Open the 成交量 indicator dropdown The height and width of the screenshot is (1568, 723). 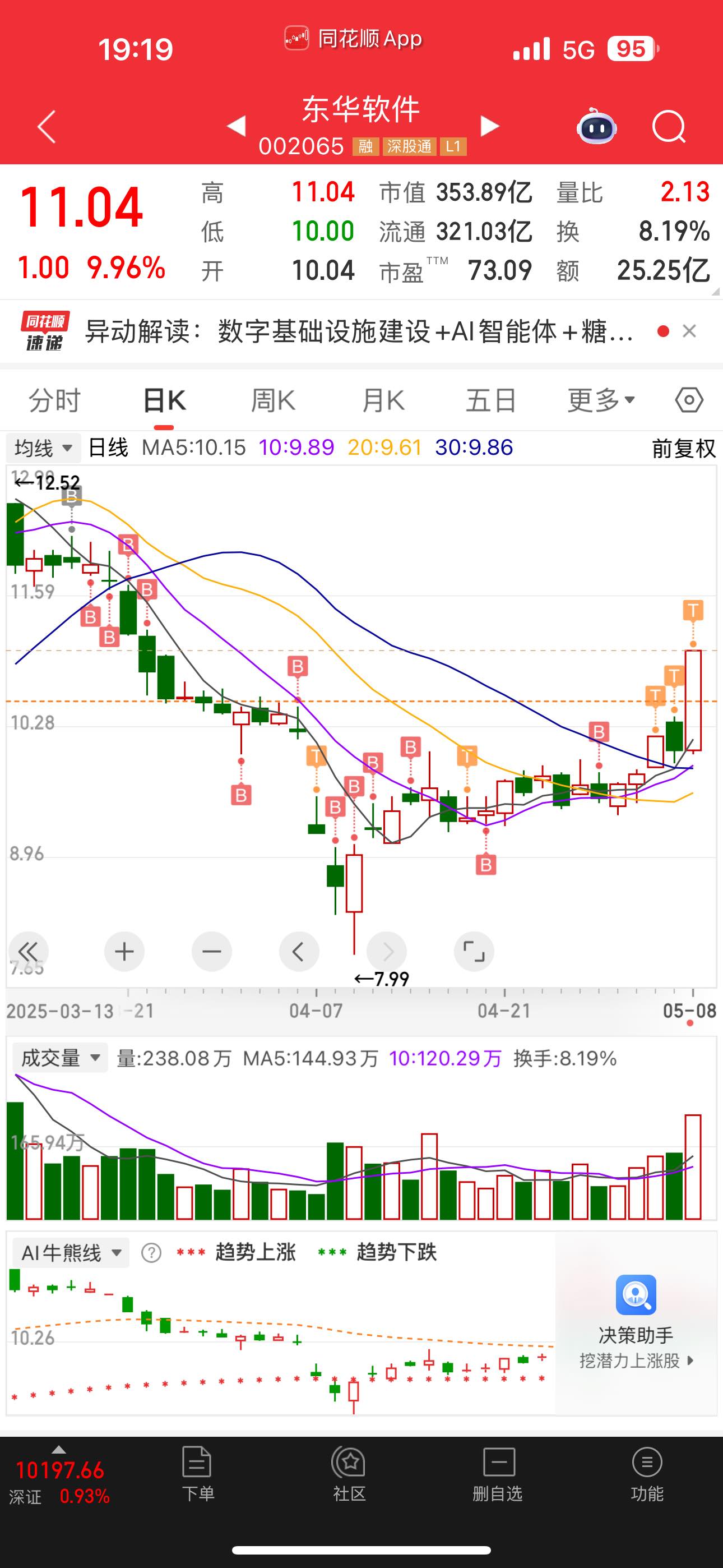click(x=59, y=1058)
